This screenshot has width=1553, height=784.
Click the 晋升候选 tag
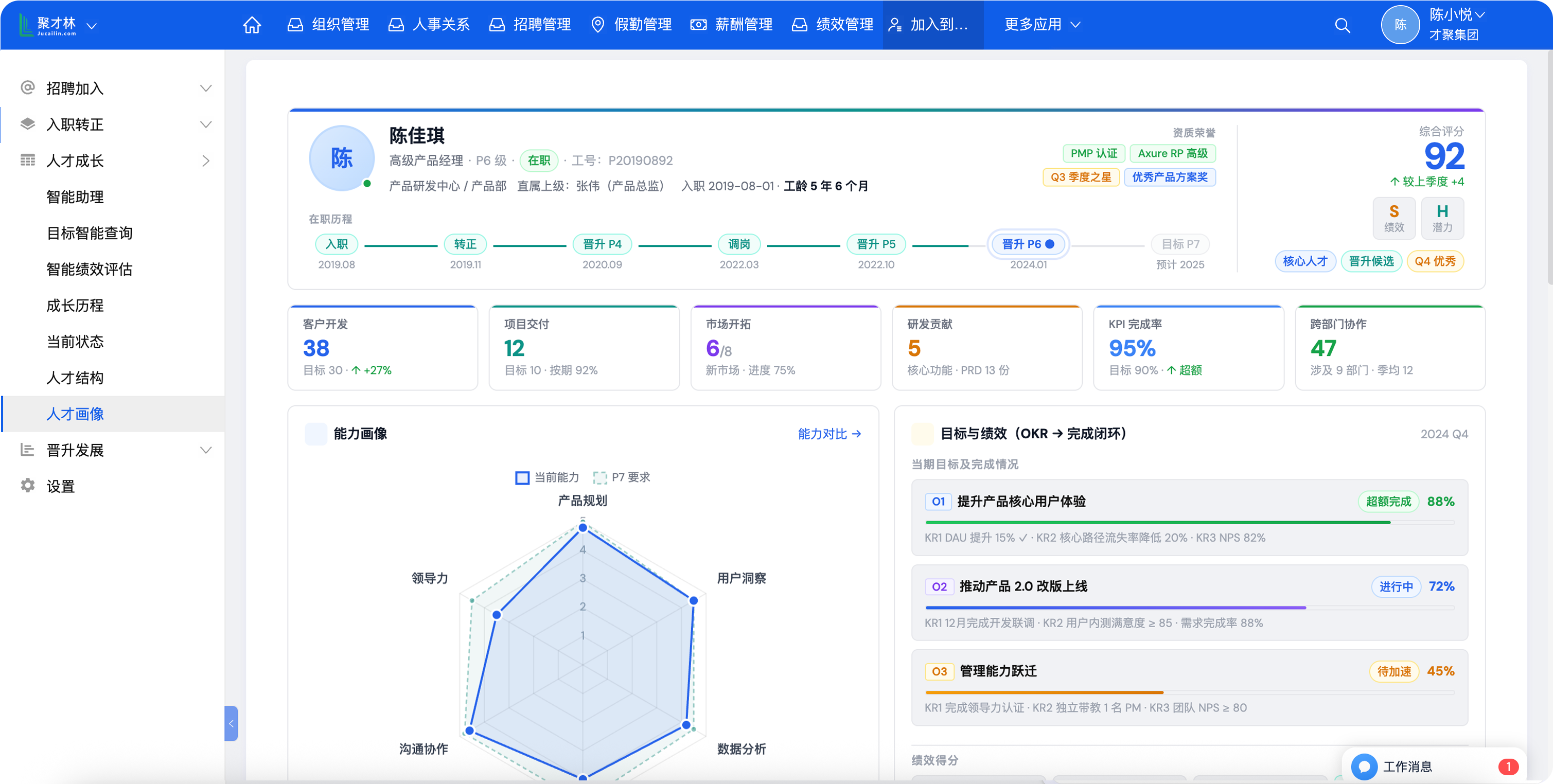1371,261
